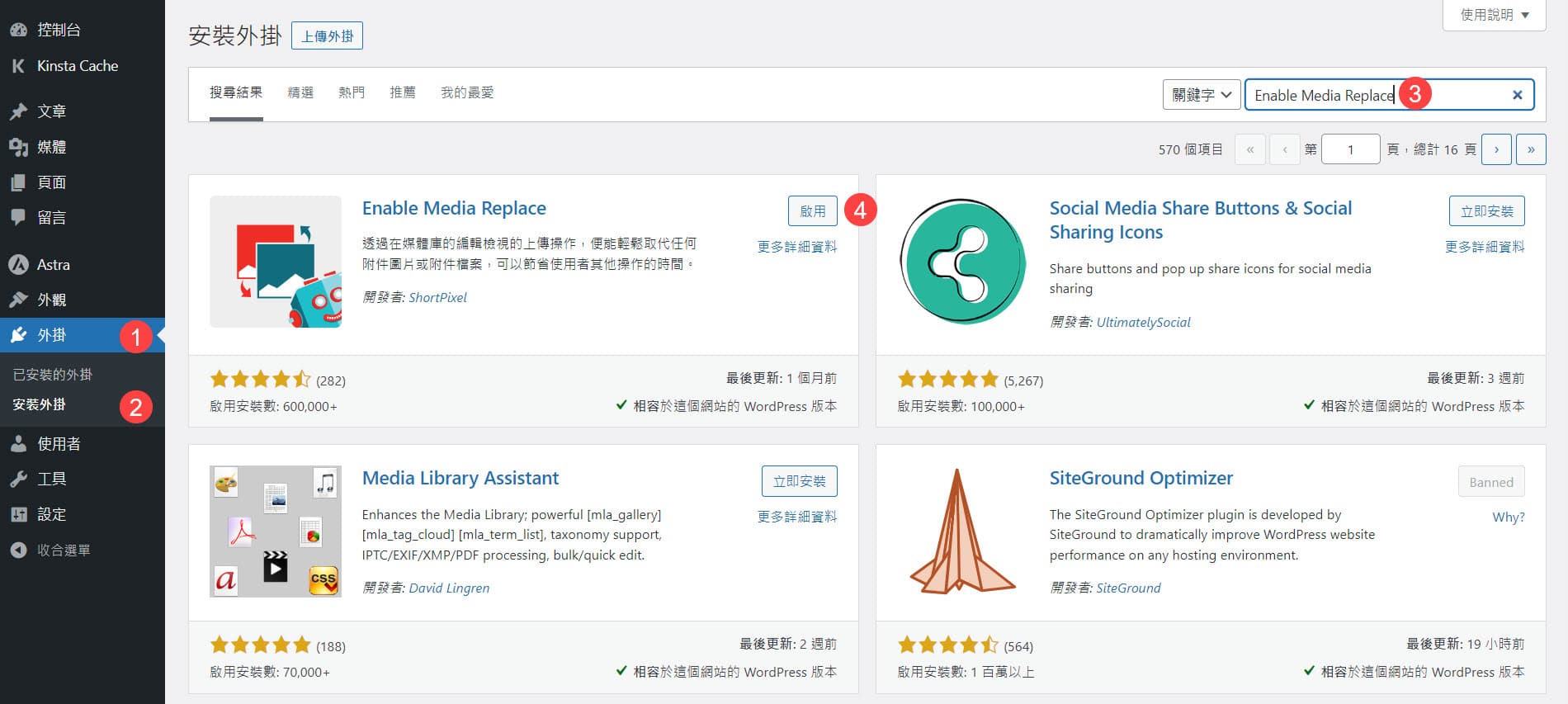1568x704 pixels.
Task: Click the Banned button for SiteGround Optimizer
Action: 1491,482
